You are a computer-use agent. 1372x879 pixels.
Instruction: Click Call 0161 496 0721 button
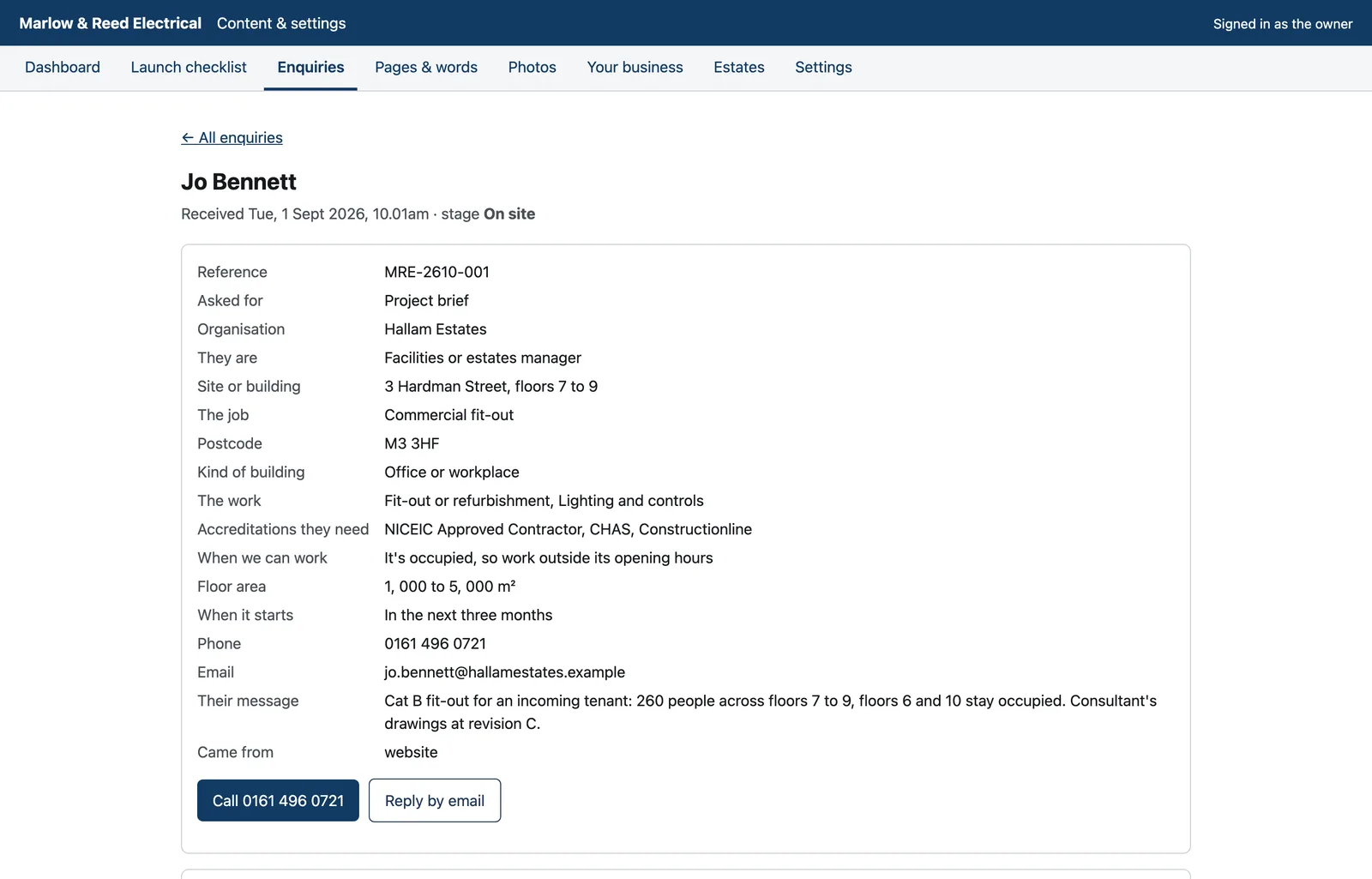click(278, 800)
